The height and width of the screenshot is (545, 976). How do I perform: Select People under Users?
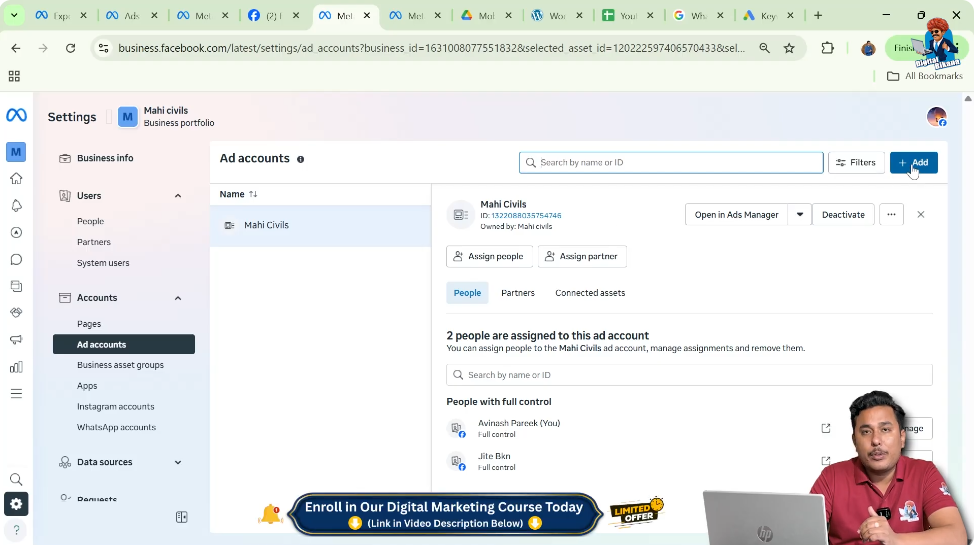[x=90, y=221]
